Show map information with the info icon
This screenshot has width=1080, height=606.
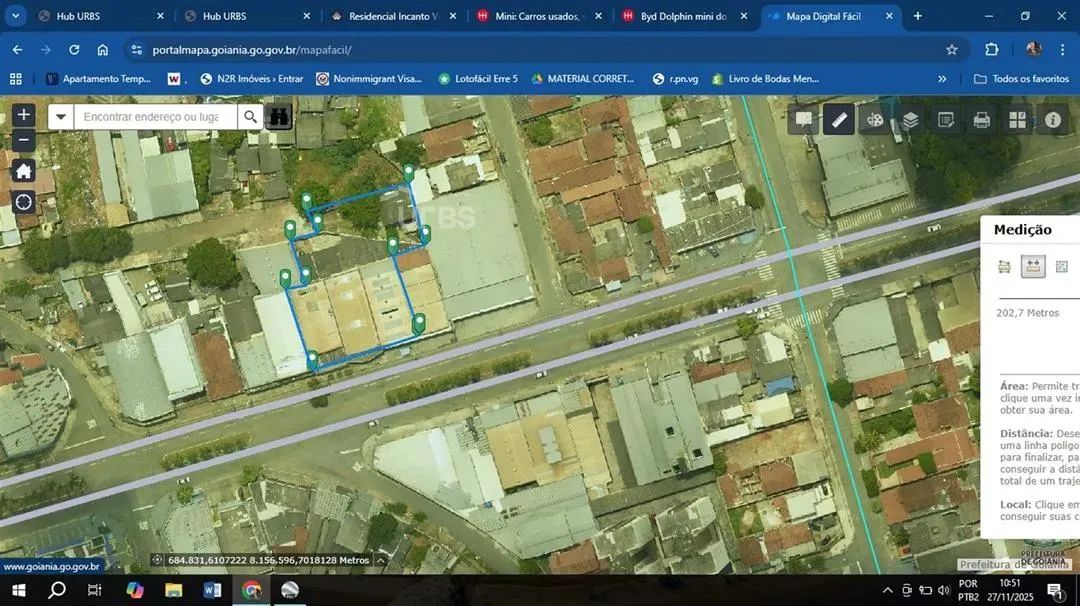click(1053, 120)
